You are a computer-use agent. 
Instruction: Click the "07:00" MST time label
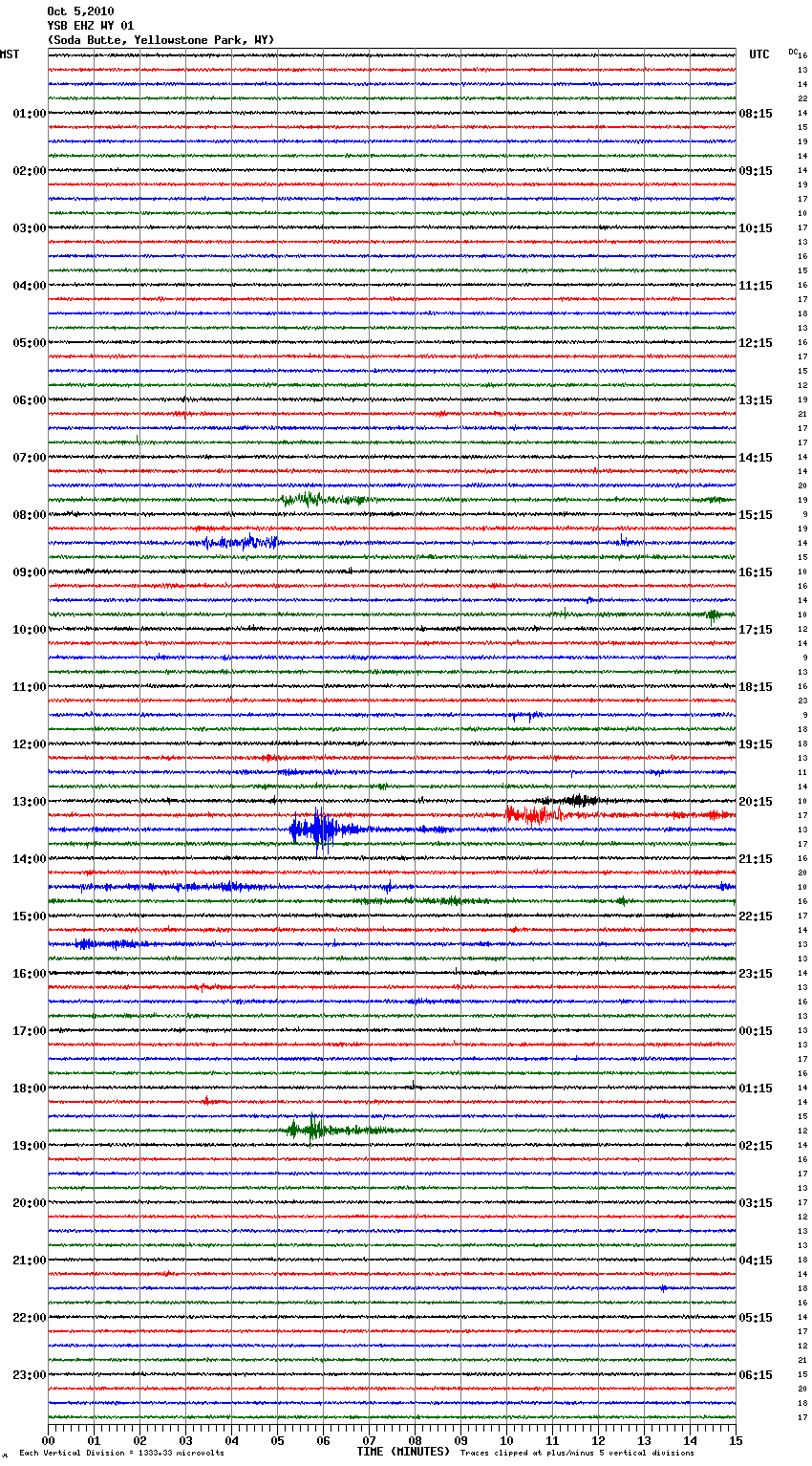coord(30,458)
